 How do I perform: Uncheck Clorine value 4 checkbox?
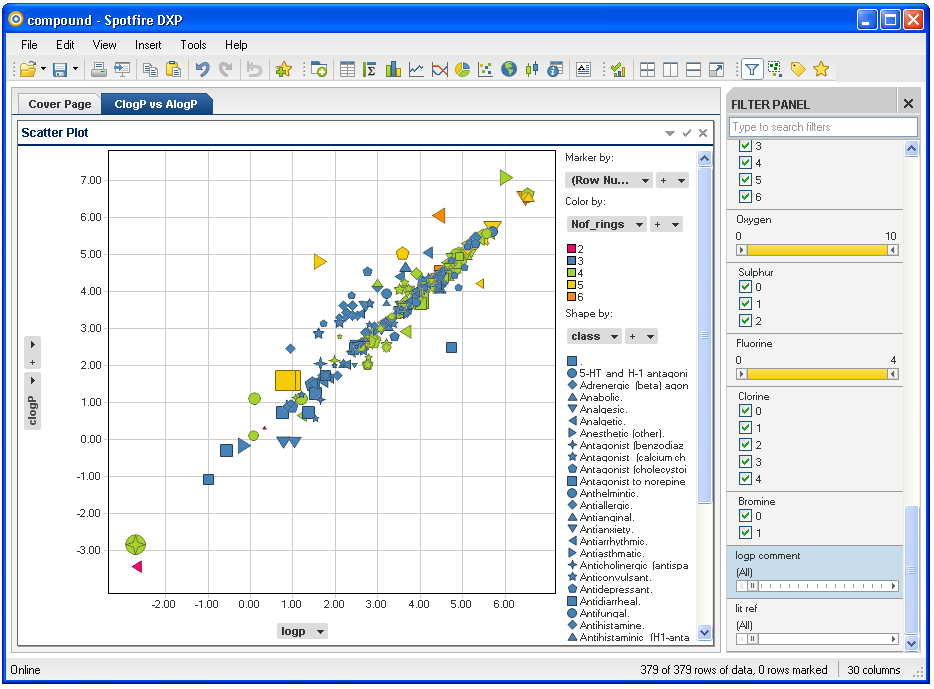pos(745,479)
